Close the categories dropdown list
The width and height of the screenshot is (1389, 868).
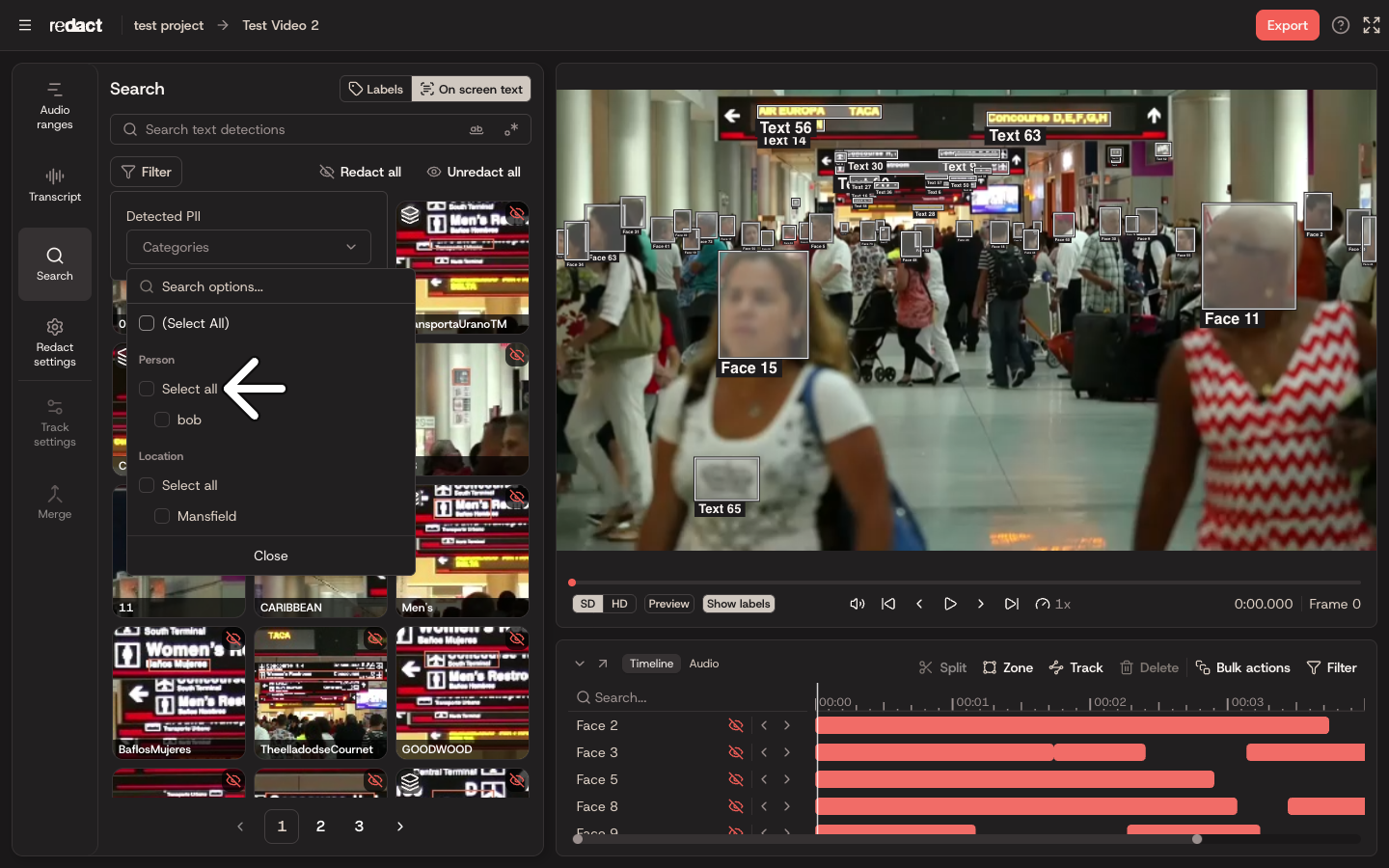[x=271, y=556]
